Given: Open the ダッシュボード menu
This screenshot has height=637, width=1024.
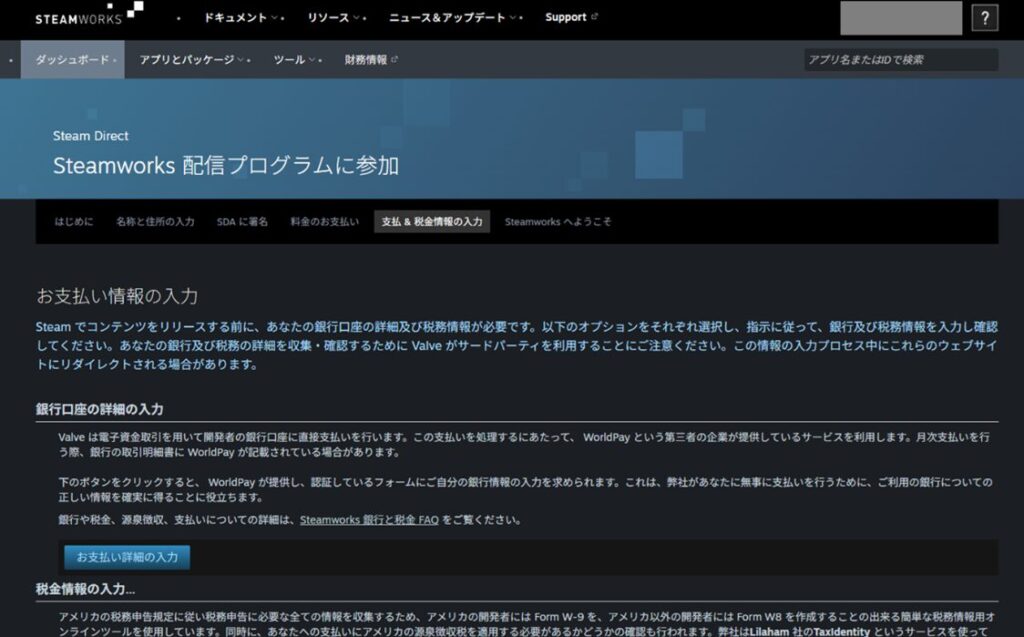Looking at the screenshot, I should click(x=73, y=60).
